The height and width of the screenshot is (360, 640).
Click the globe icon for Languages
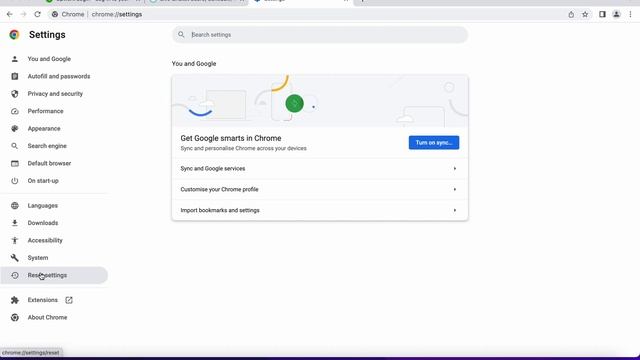15,206
